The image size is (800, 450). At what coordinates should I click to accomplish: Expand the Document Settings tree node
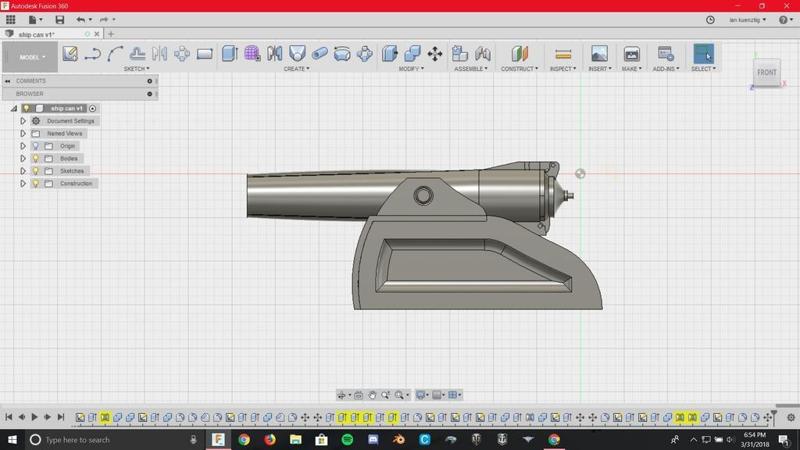[x=23, y=121]
